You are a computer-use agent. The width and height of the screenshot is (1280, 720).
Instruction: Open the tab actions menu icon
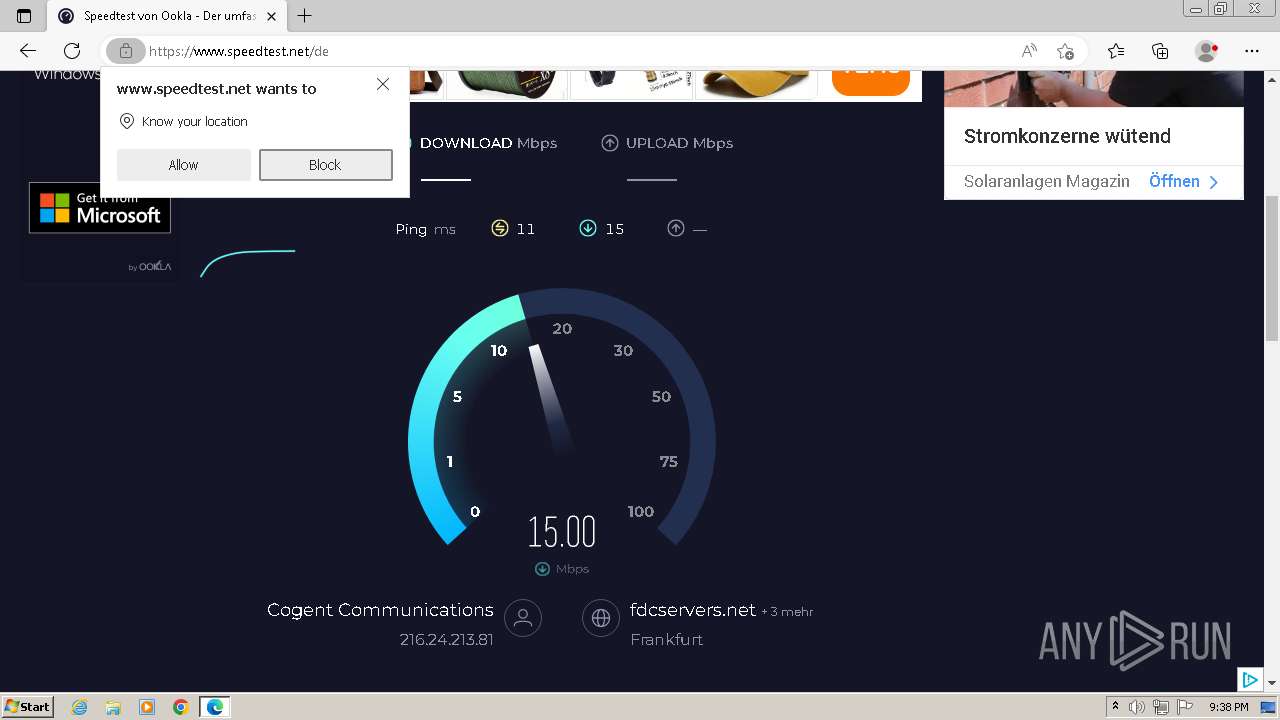24,15
